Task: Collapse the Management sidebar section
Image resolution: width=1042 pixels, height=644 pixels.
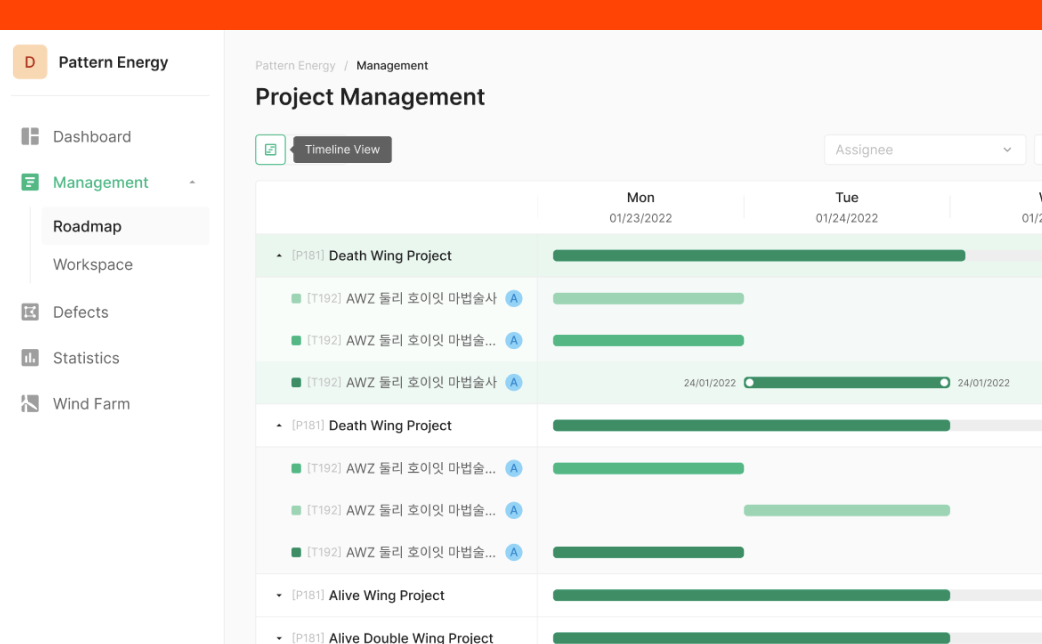Action: (x=192, y=183)
